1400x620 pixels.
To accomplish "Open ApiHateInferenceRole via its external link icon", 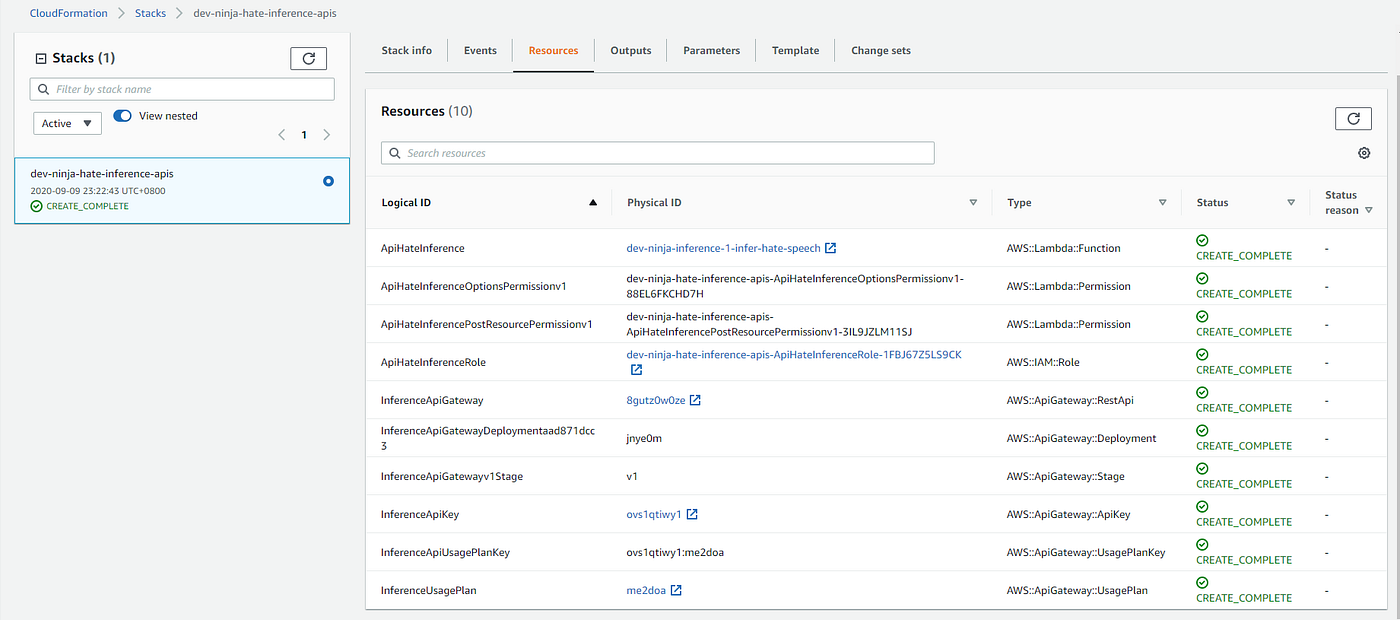I will click(637, 369).
